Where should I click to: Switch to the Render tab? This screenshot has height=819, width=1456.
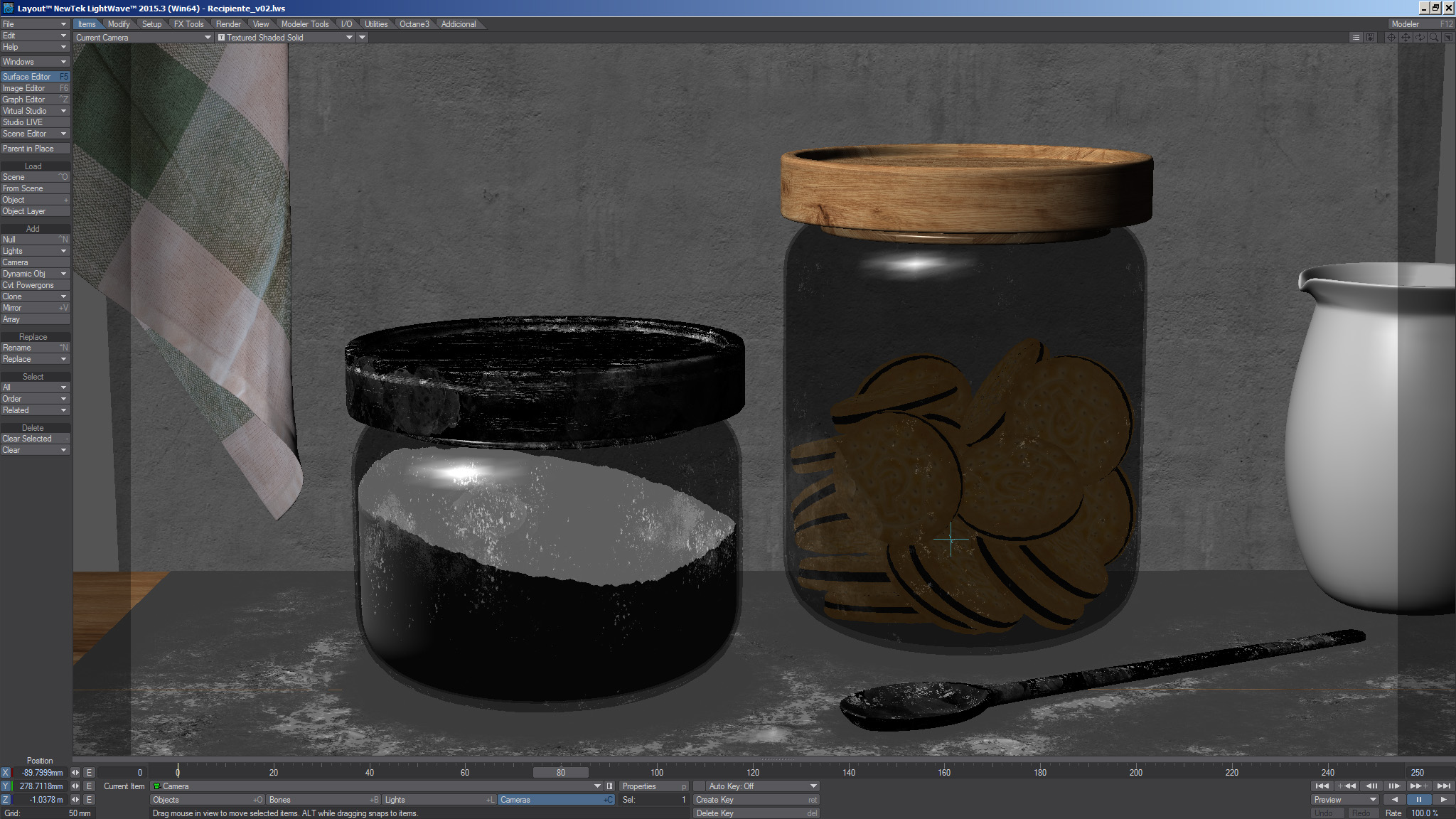click(x=228, y=23)
